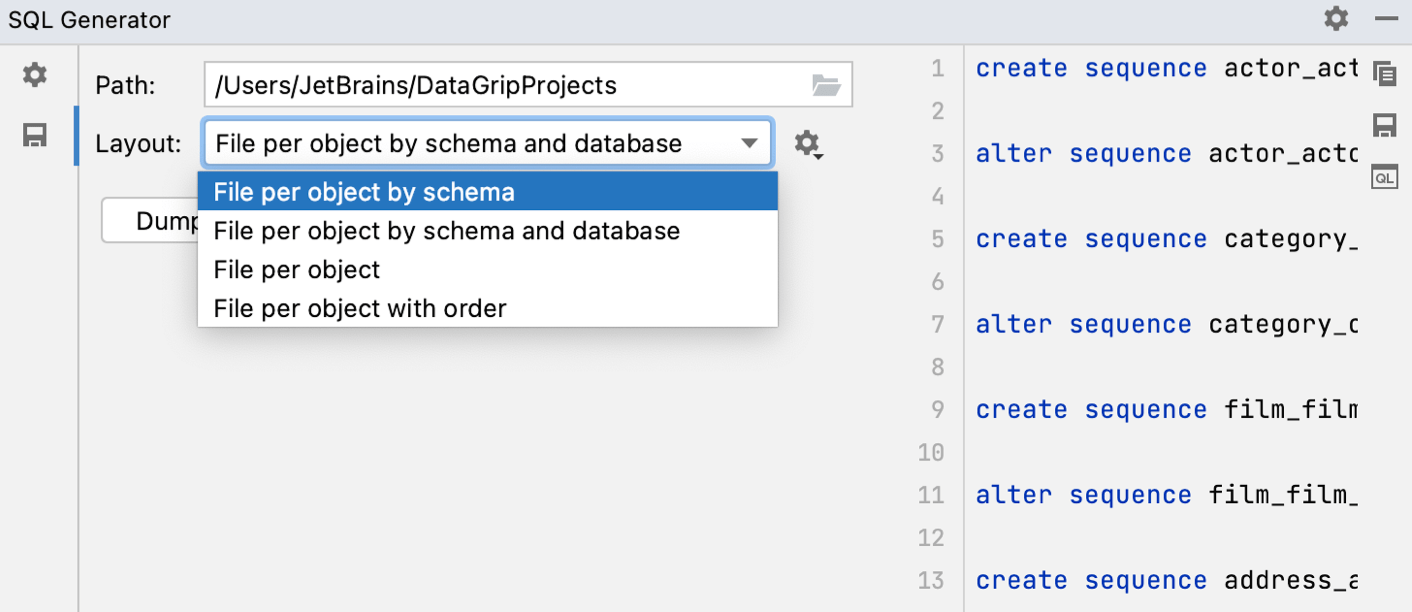Viewport: 1412px width, 612px height.
Task: Click the Layout combo box field
Action: pyautogui.click(x=470, y=144)
